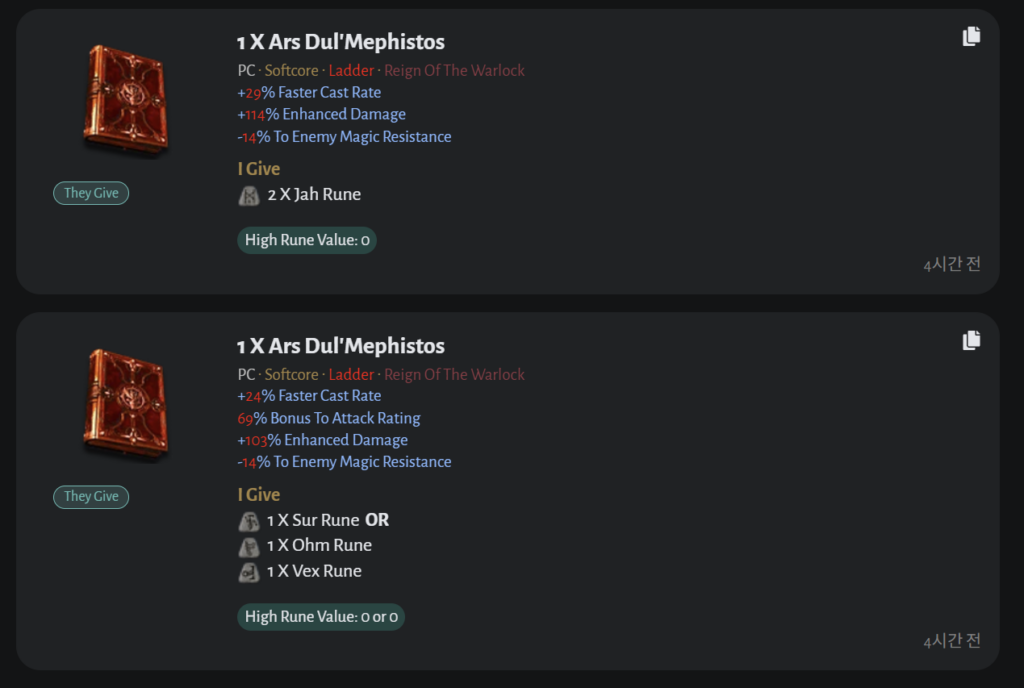Open the Ars Dul'Mephistos image with 24% cast rate

click(125, 404)
